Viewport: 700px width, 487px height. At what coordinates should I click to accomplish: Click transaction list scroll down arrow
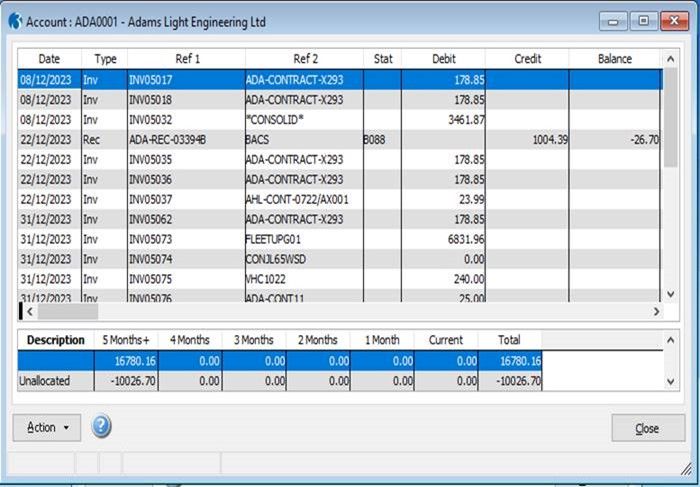[670, 294]
